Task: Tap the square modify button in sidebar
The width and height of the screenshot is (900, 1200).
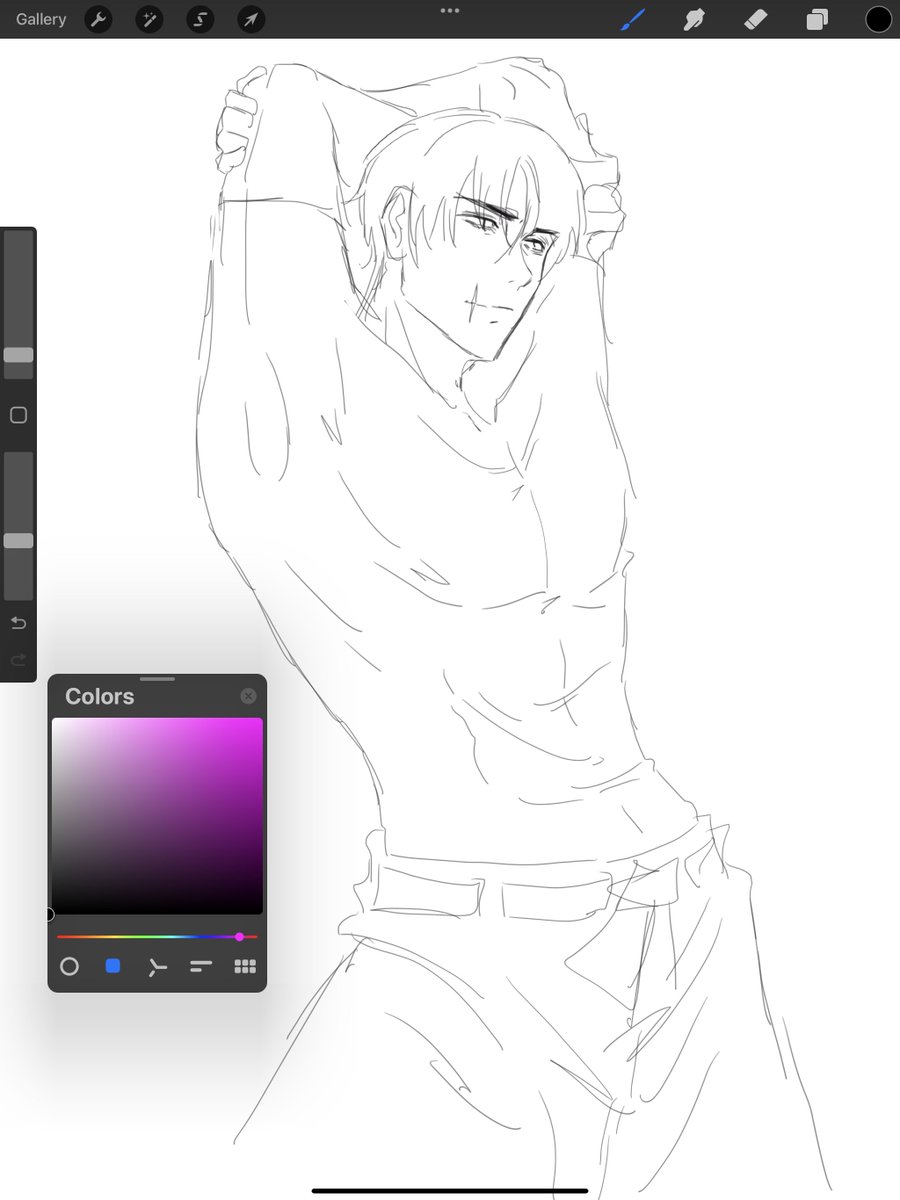Action: [18, 415]
